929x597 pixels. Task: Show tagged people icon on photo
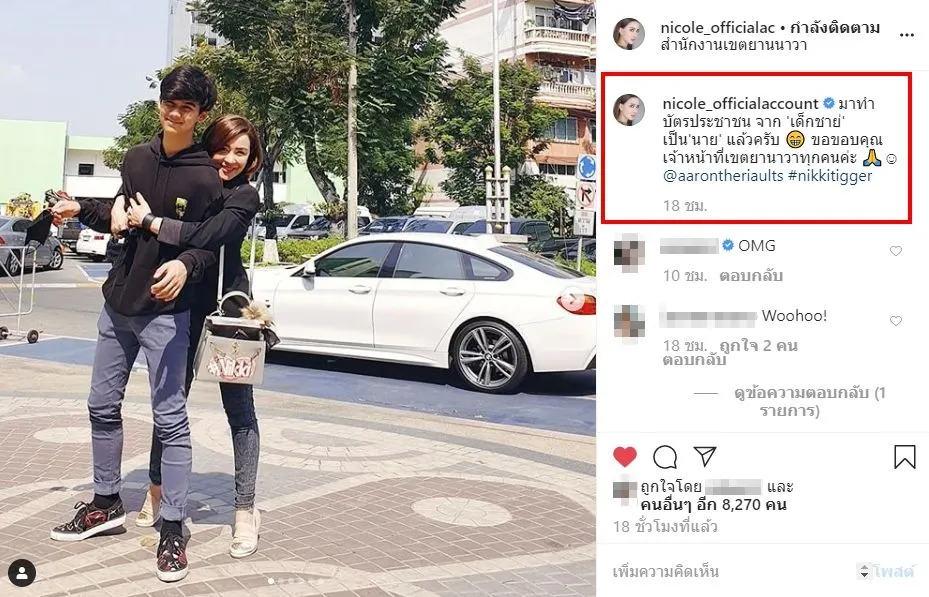pyautogui.click(x=22, y=573)
